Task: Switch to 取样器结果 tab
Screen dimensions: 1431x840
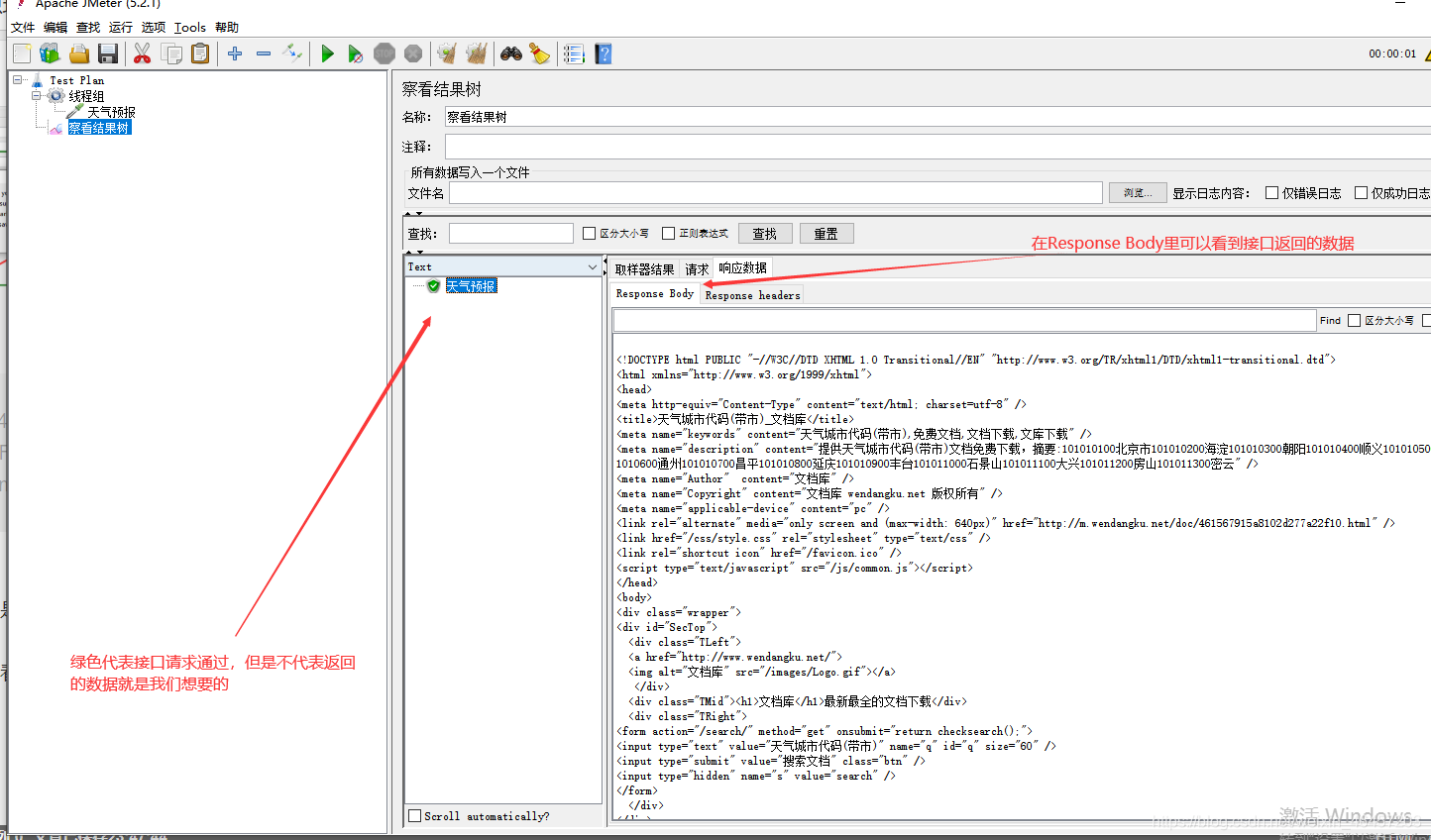Action: (644, 269)
